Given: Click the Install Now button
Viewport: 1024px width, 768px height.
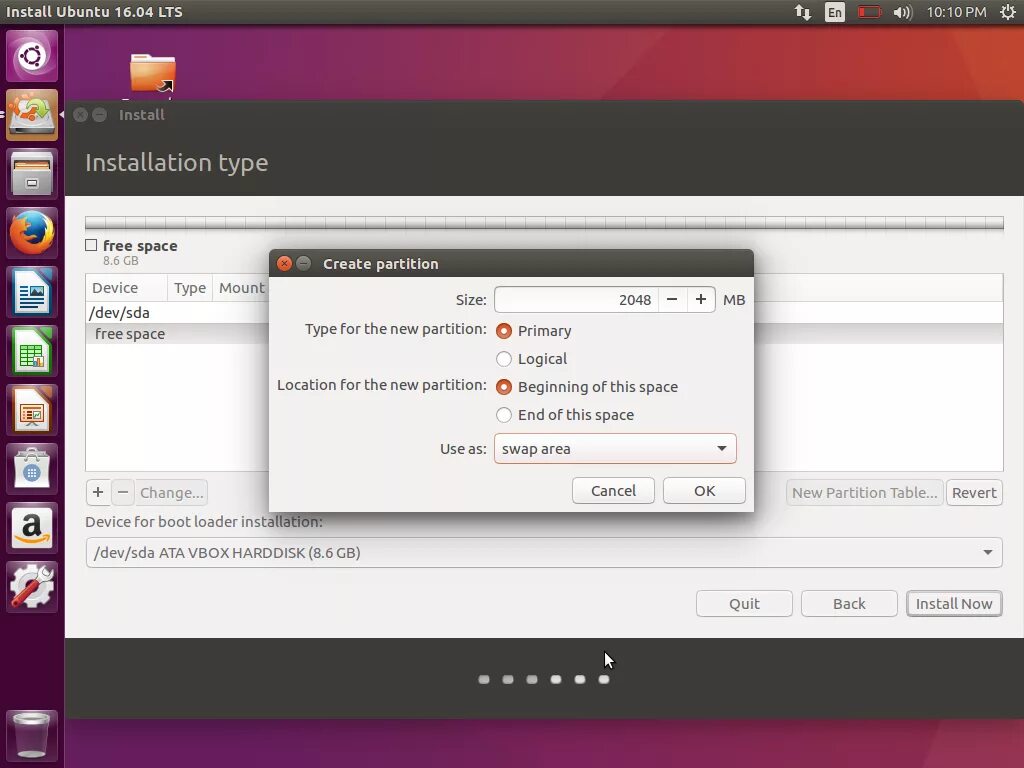Looking at the screenshot, I should [954, 603].
